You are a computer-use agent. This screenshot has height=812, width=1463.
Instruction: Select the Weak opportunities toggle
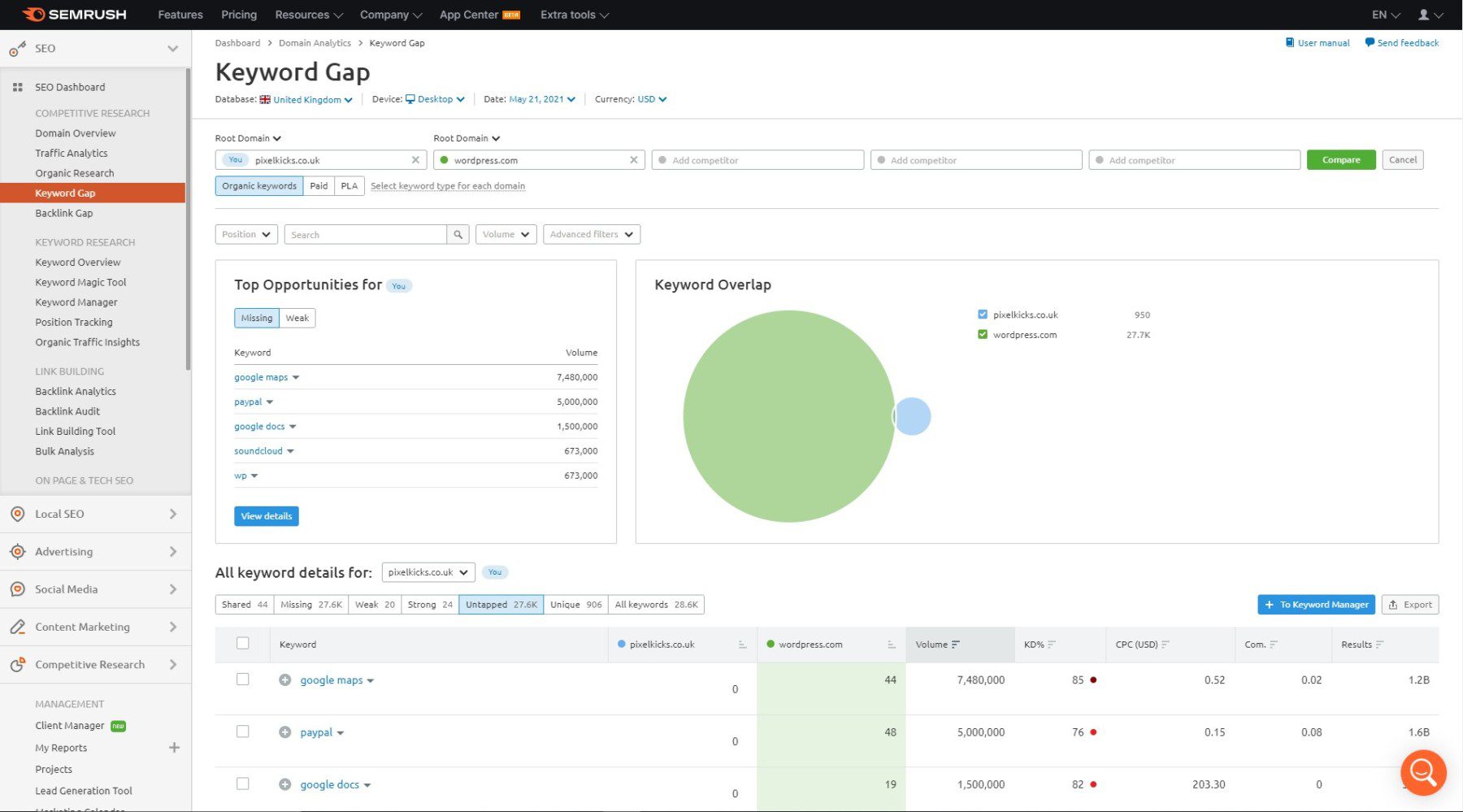297,318
